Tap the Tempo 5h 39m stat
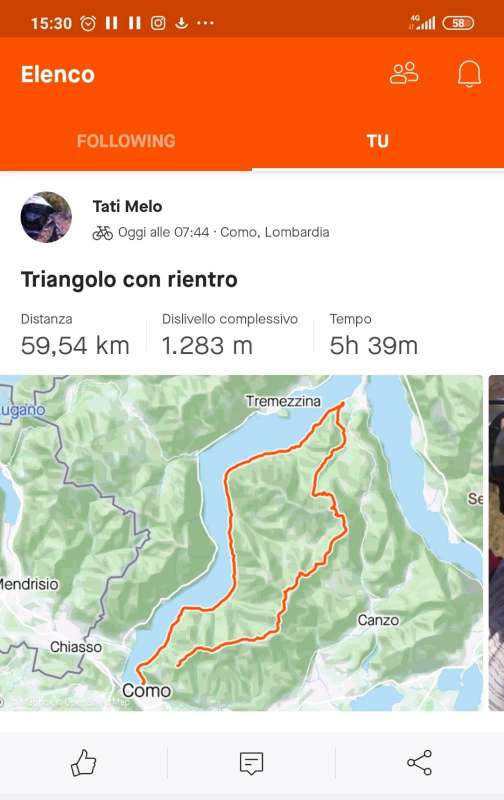The image size is (504, 800). click(373, 335)
